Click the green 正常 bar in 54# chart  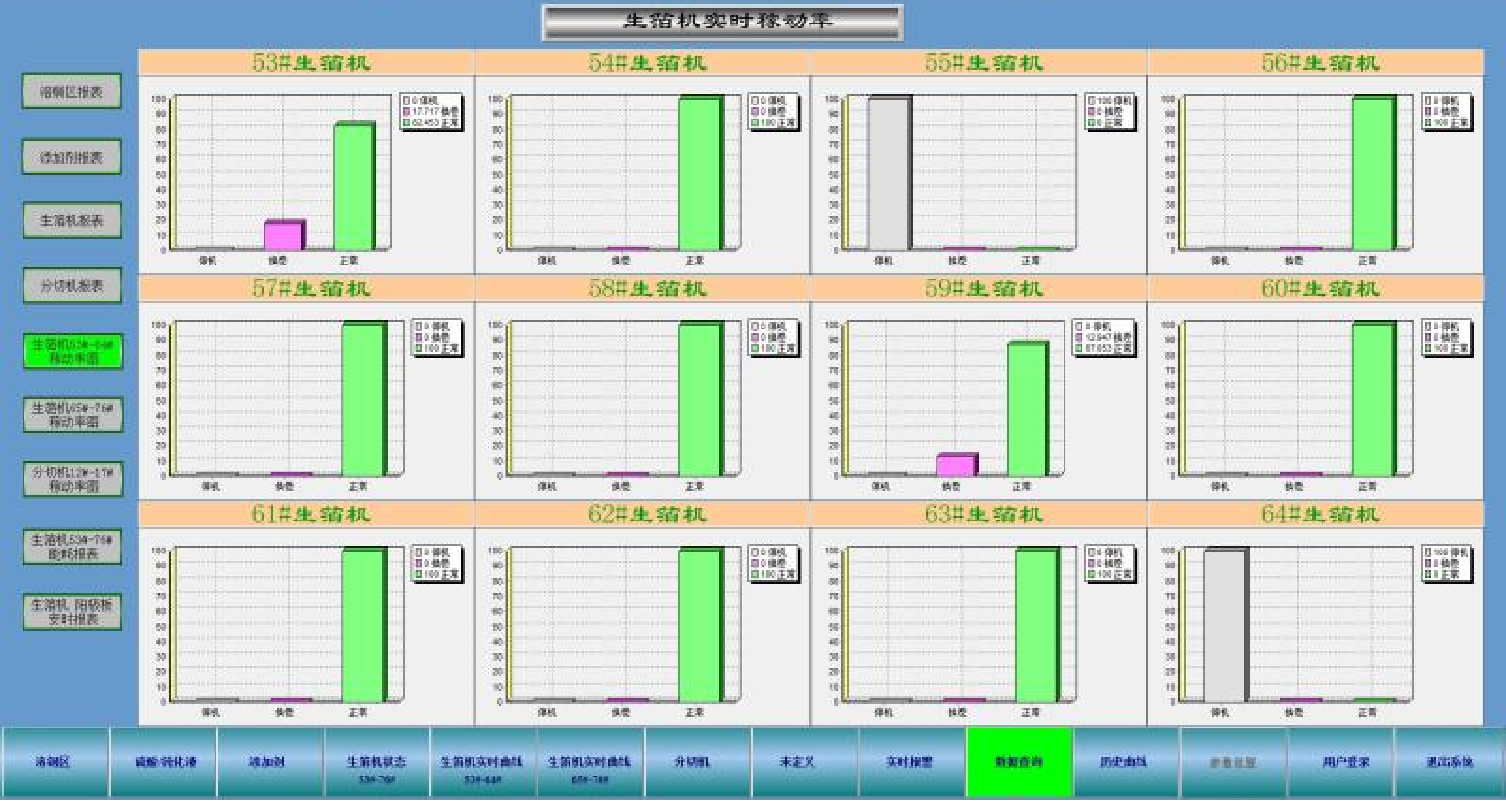(x=700, y=173)
